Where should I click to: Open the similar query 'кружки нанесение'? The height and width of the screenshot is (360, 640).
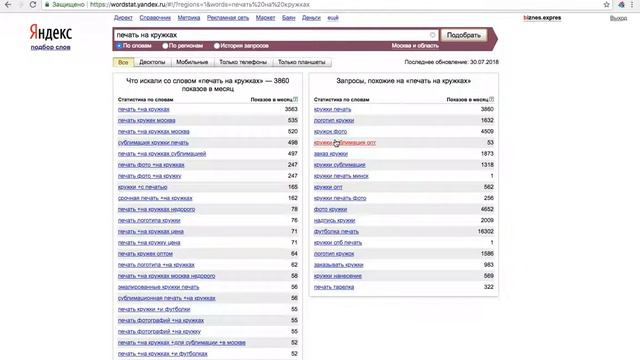pyautogui.click(x=338, y=276)
